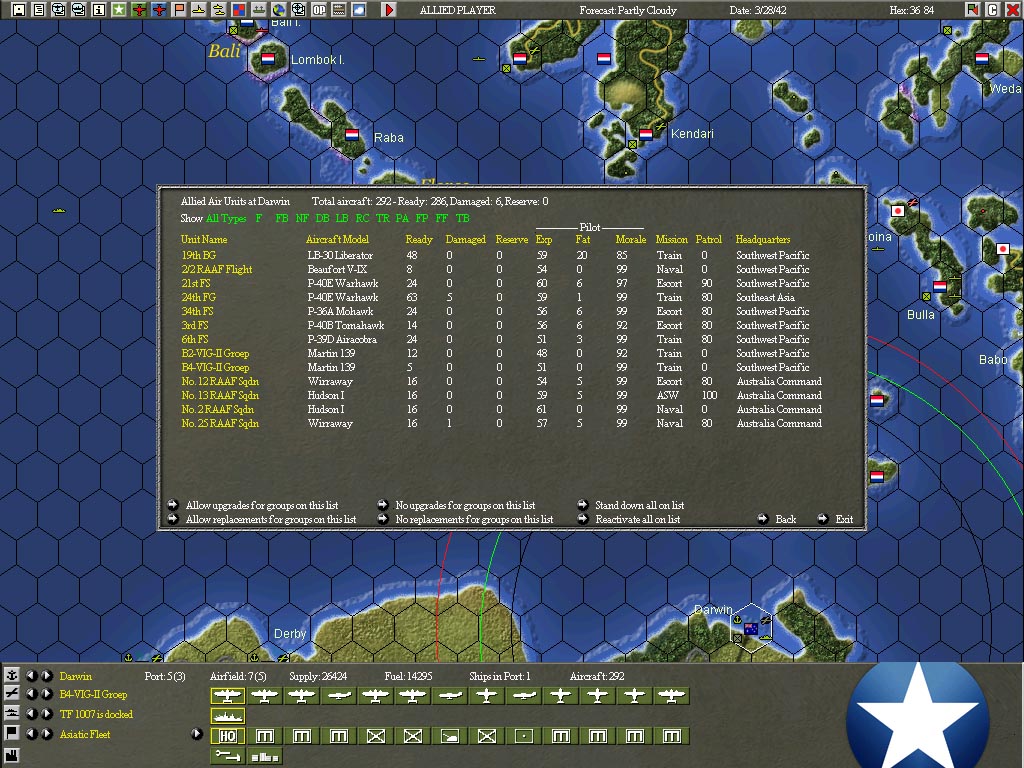Open the 24th FG unit

click(199, 297)
